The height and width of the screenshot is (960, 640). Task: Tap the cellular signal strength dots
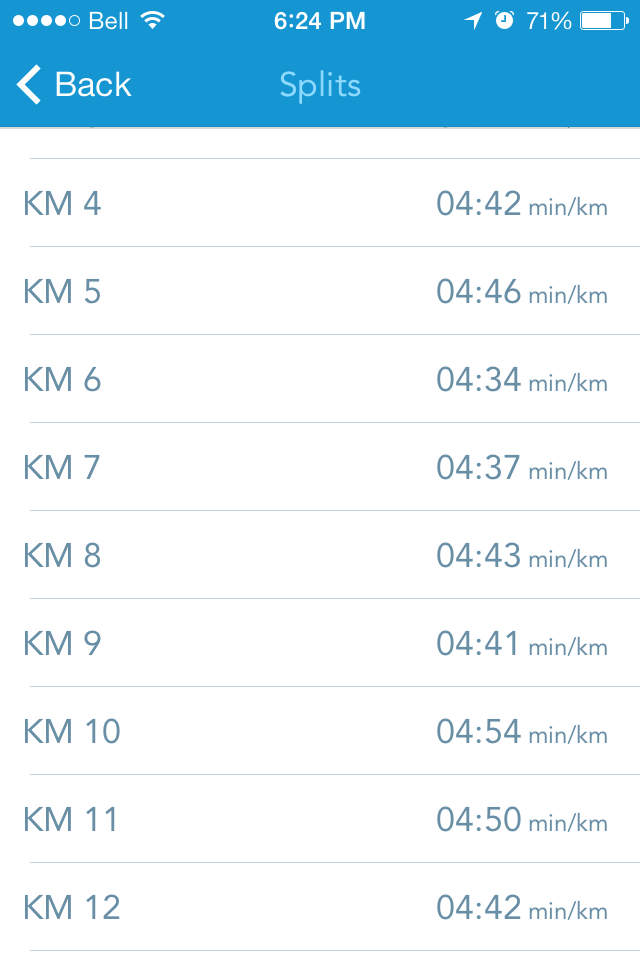(46, 20)
